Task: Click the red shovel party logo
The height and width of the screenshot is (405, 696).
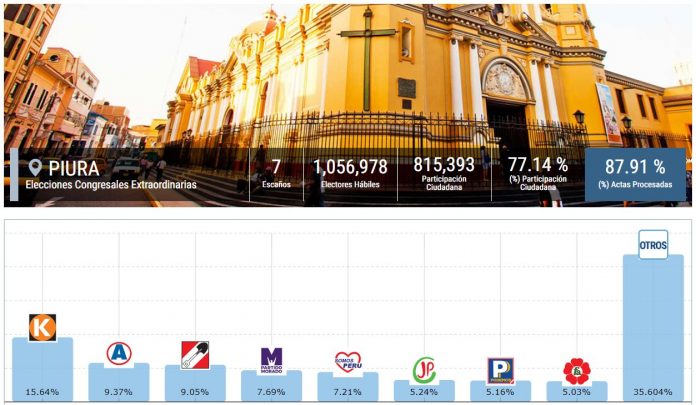Action: coord(195,355)
